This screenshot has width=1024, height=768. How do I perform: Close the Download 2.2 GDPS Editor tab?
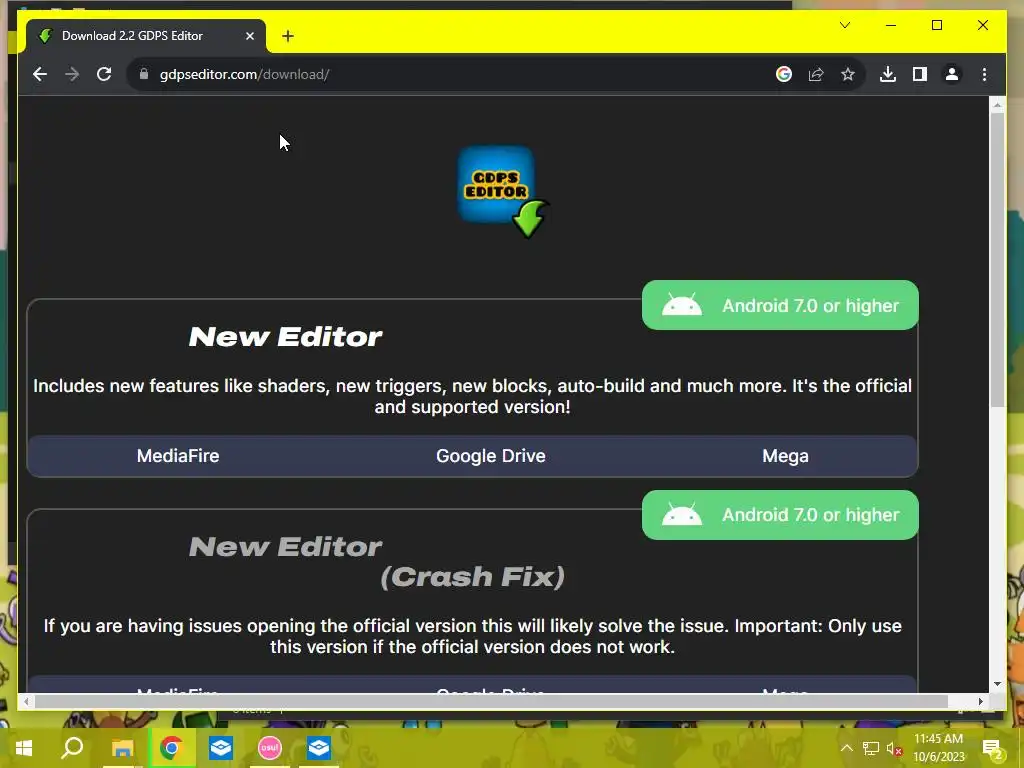249,36
